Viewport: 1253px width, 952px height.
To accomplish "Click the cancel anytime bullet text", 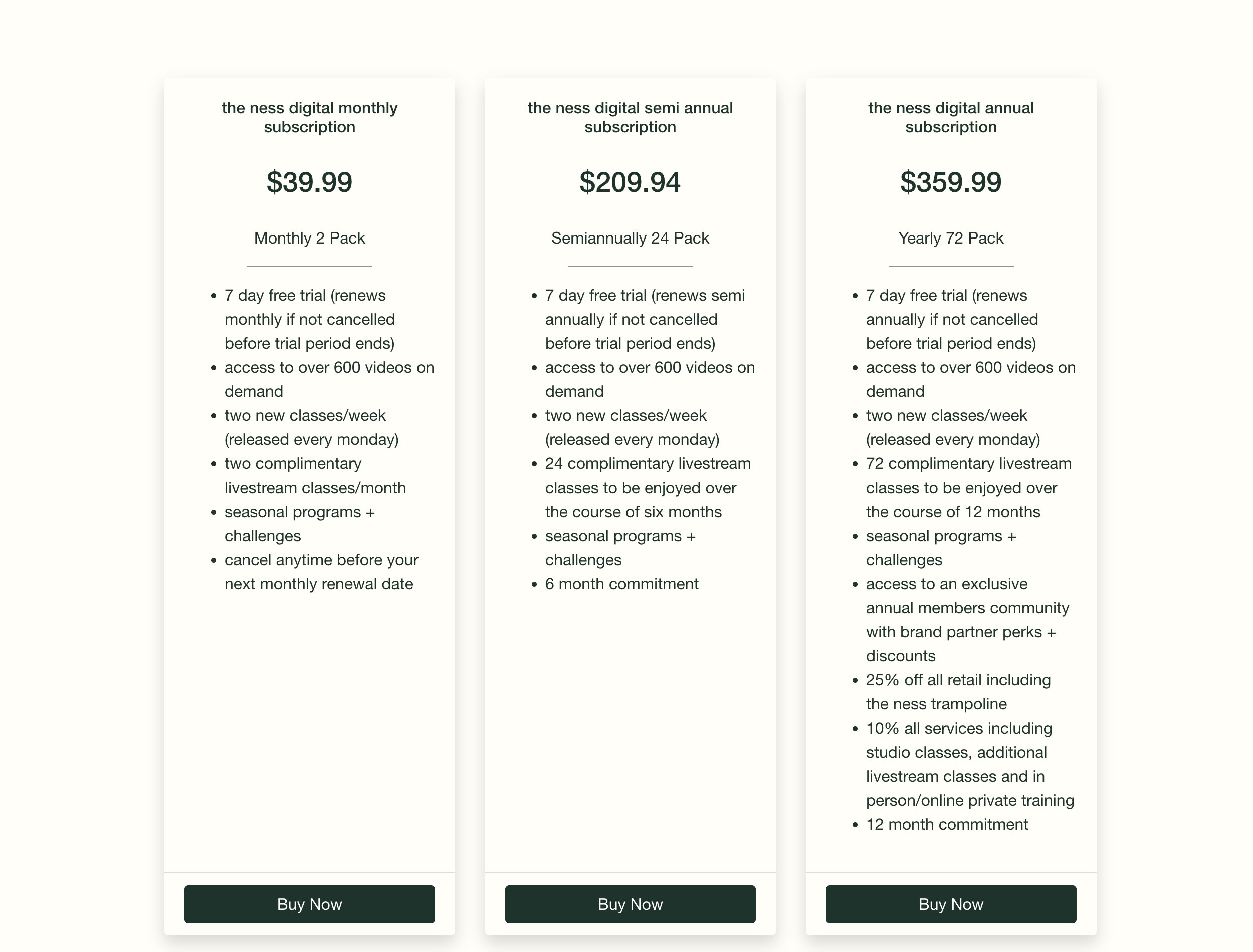I will coord(321,572).
